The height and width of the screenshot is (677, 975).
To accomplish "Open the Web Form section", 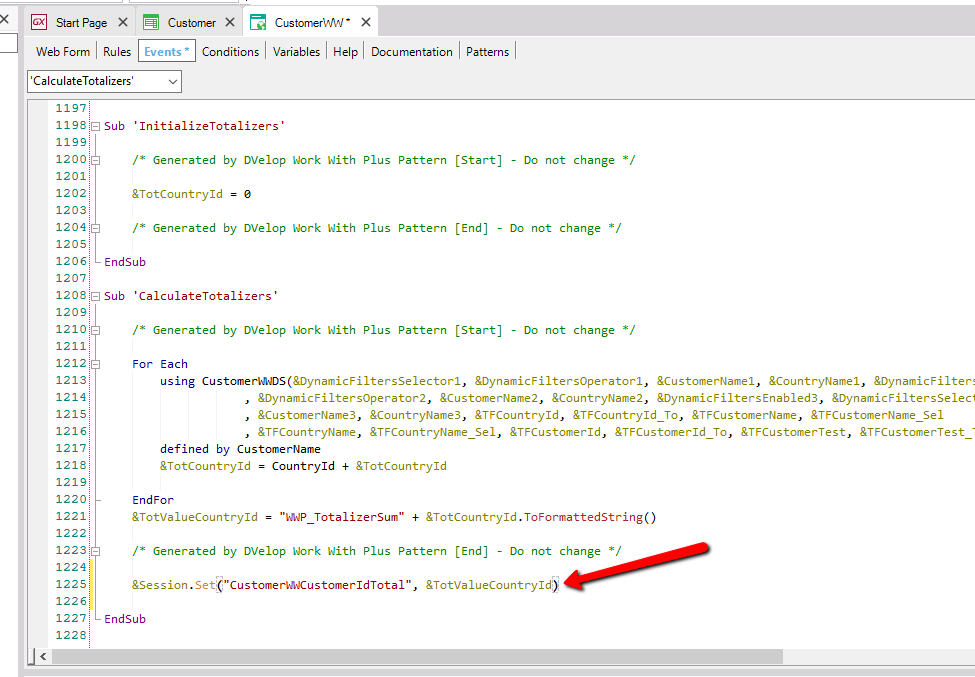I will [x=63, y=52].
